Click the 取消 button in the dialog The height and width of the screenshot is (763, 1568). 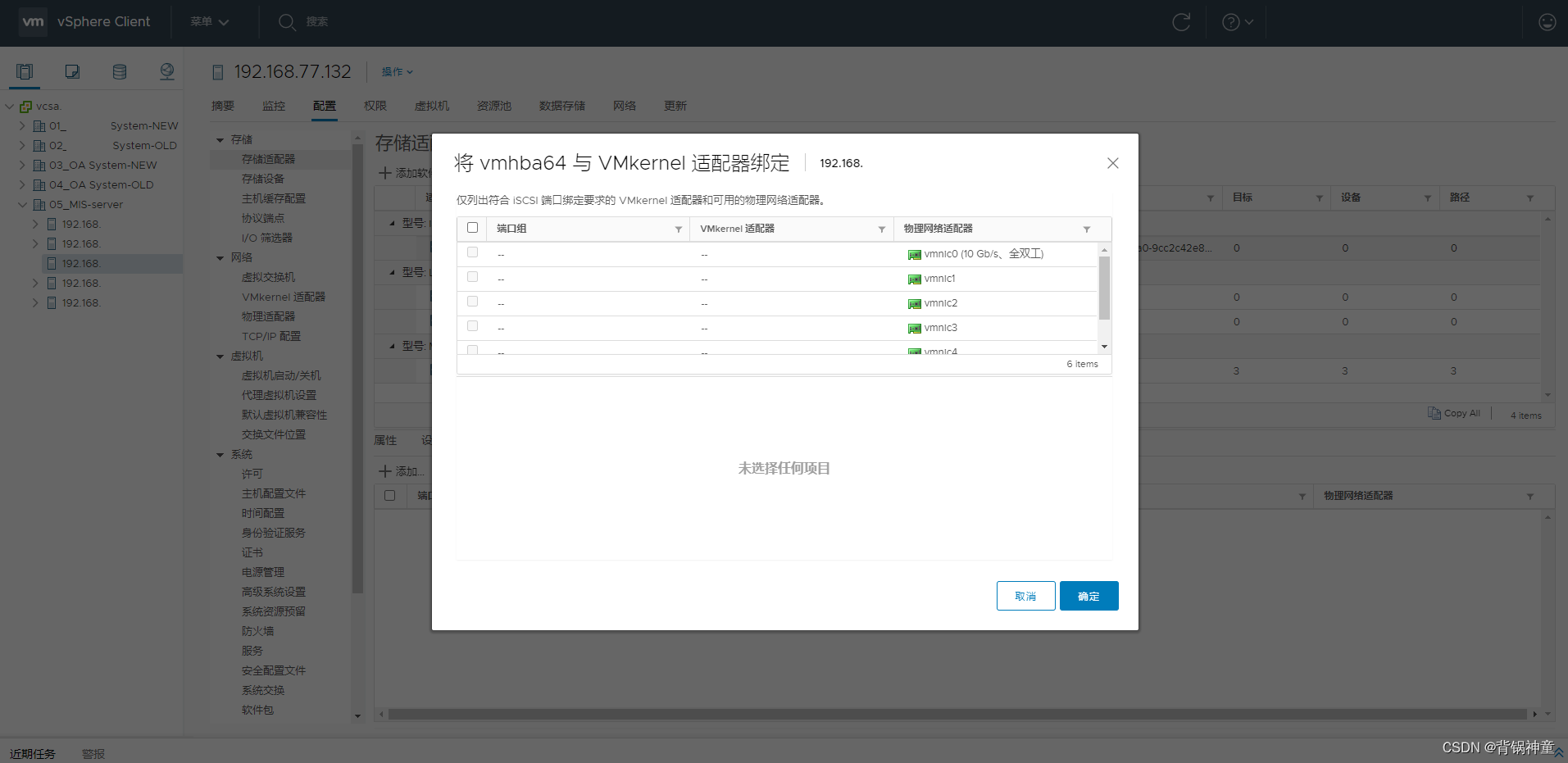[1025, 596]
